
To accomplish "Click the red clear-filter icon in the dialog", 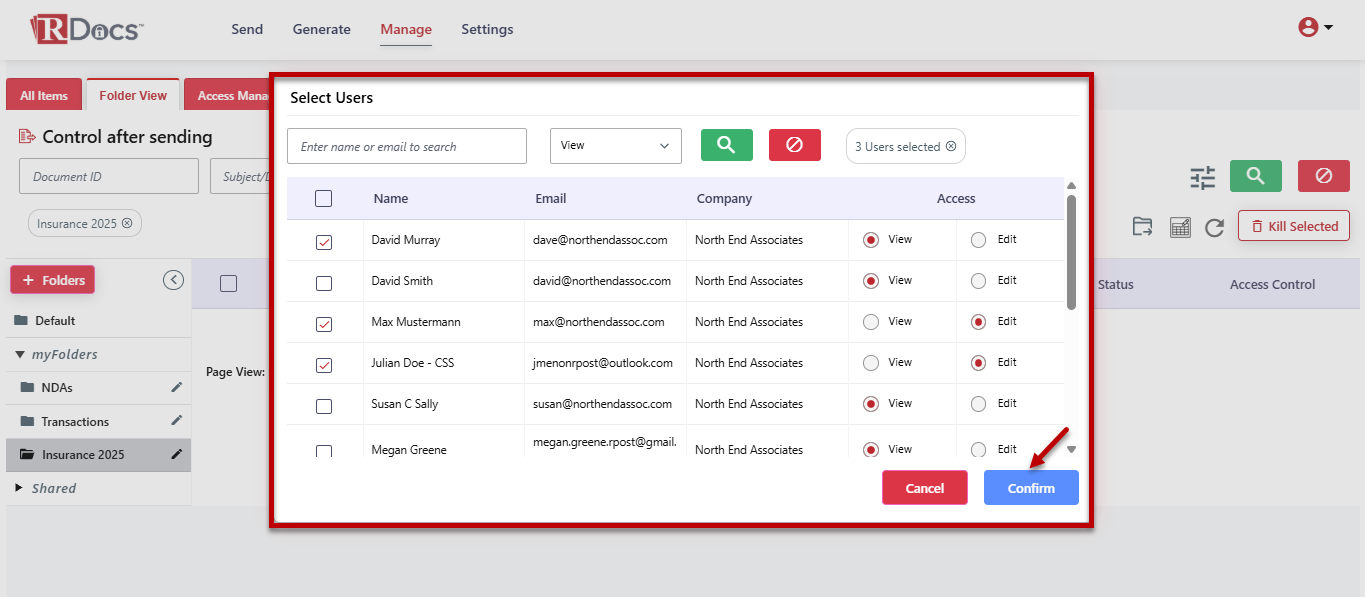I will [x=794, y=145].
